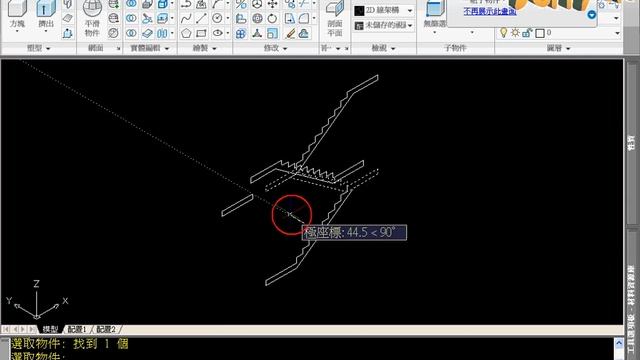640x360 pixels.
Task: Click the black 2D 線架構 visual style swatch
Action: tap(359, 10)
